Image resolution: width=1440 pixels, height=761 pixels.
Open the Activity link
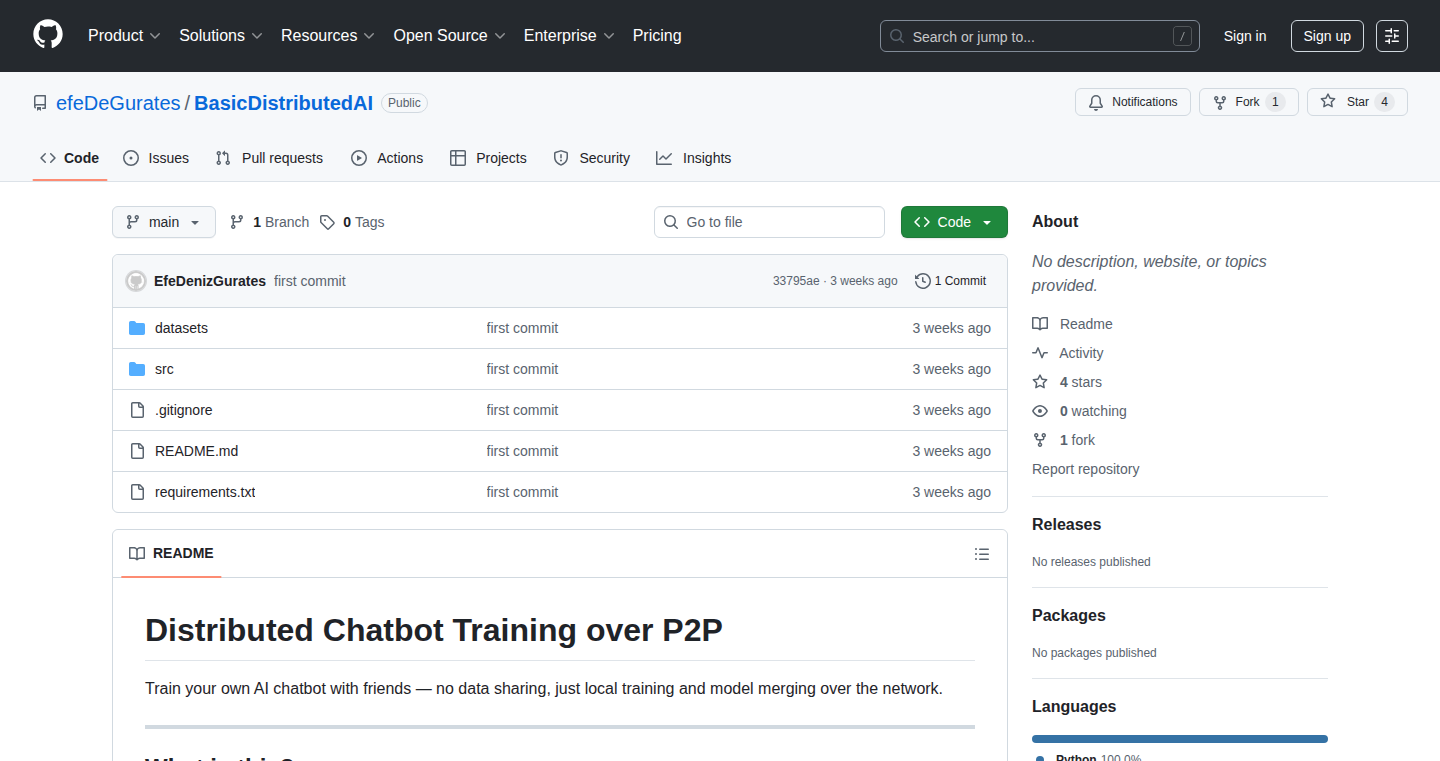tap(1068, 353)
